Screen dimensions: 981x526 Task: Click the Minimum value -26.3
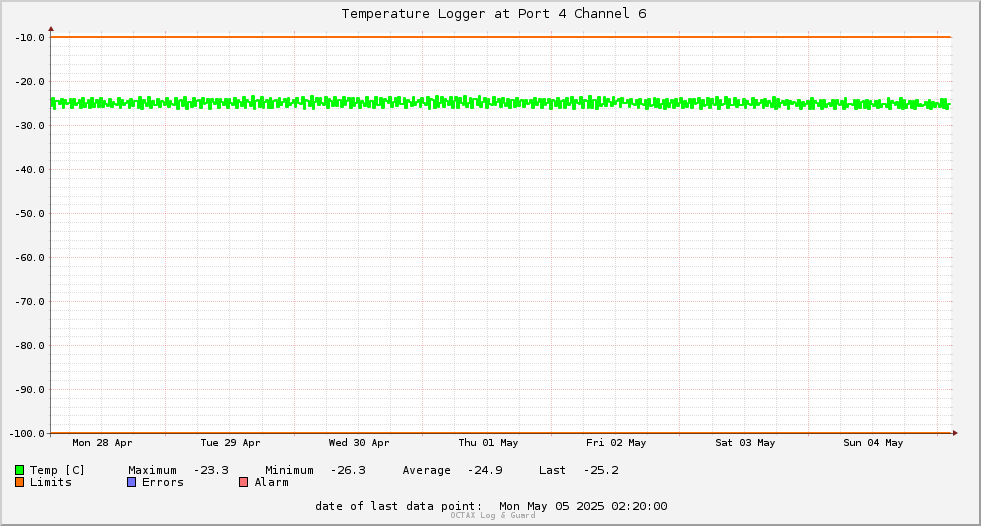pyautogui.click(x=348, y=470)
